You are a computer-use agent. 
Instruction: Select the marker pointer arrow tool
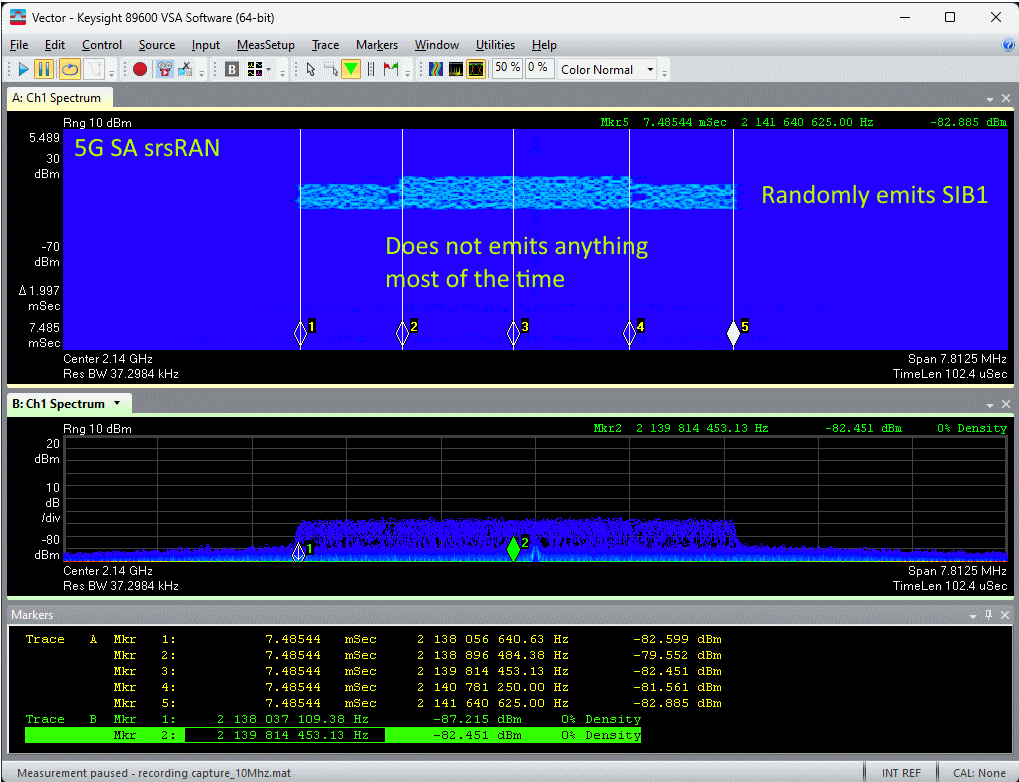[x=310, y=69]
